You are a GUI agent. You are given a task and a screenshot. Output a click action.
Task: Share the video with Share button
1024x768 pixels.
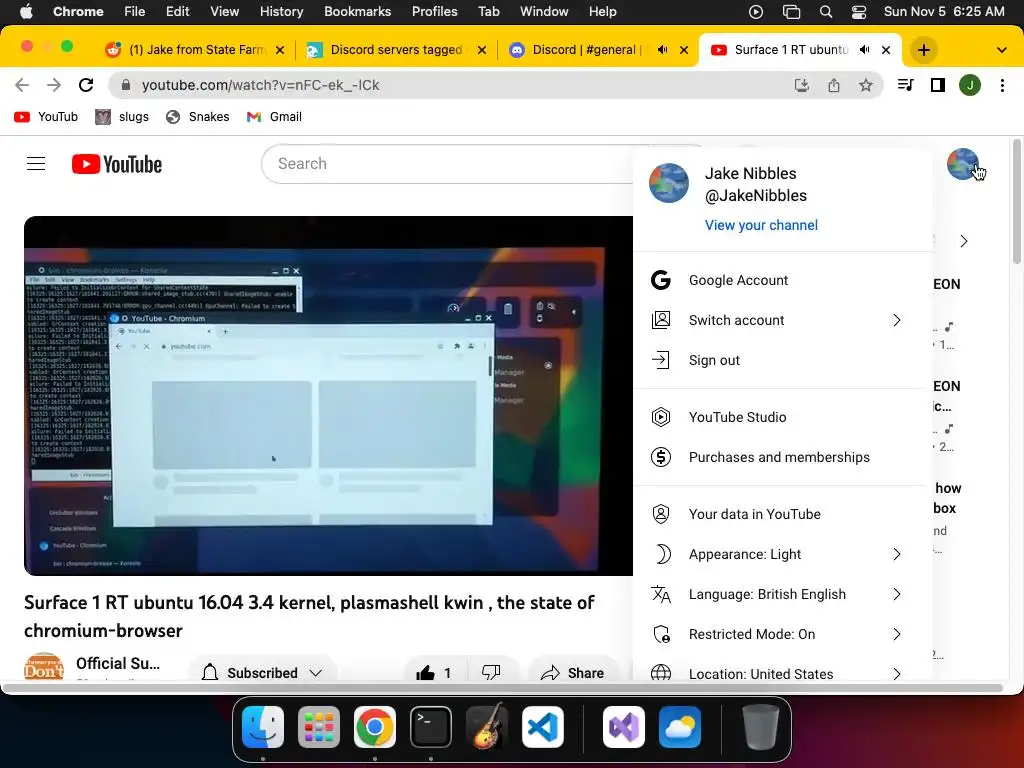point(573,673)
